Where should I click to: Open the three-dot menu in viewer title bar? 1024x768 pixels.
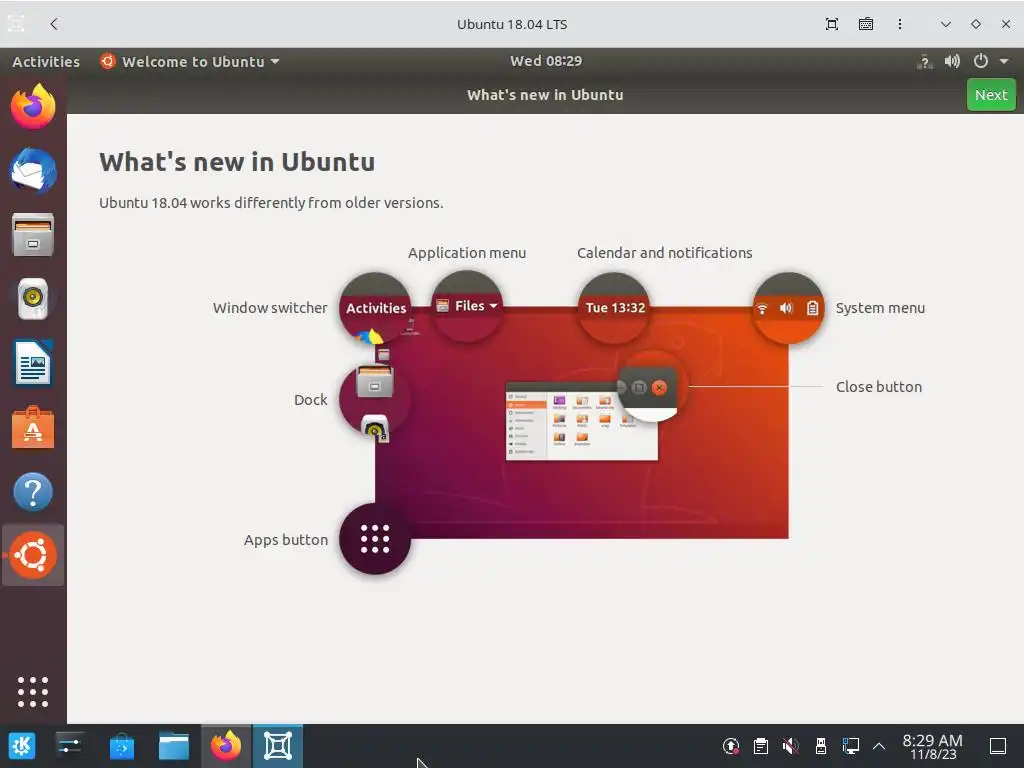tap(900, 24)
